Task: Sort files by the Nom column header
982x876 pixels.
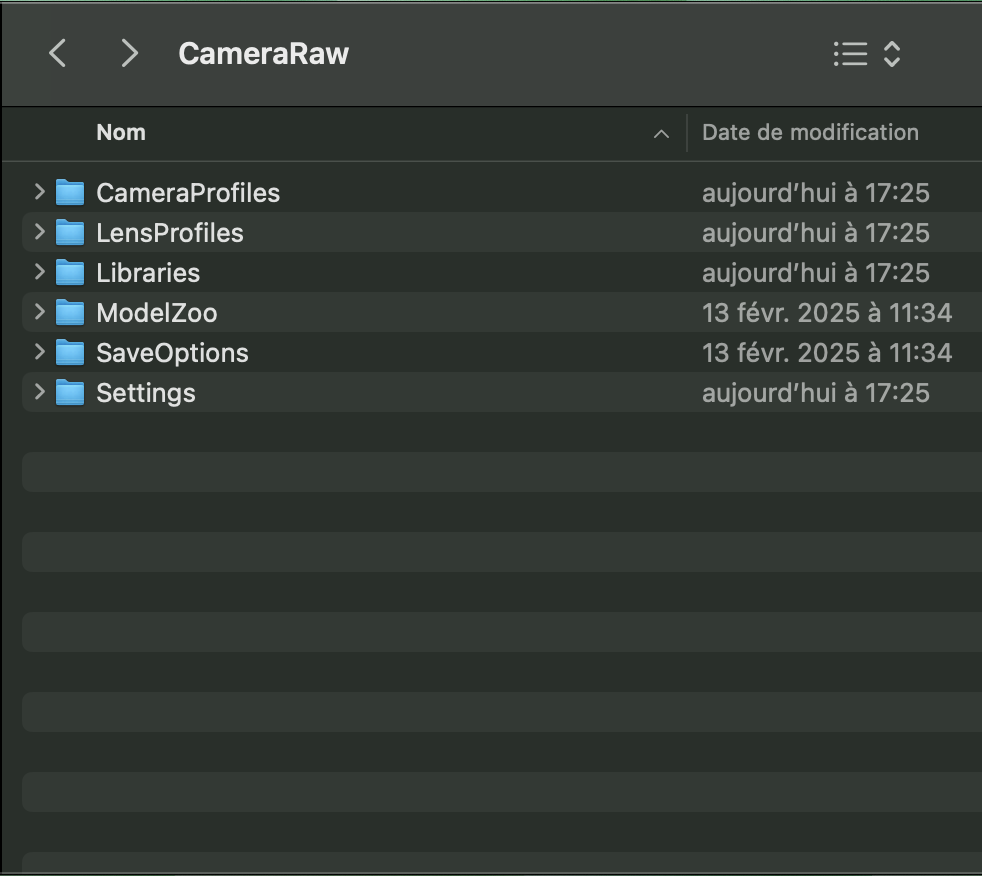Action: point(120,132)
